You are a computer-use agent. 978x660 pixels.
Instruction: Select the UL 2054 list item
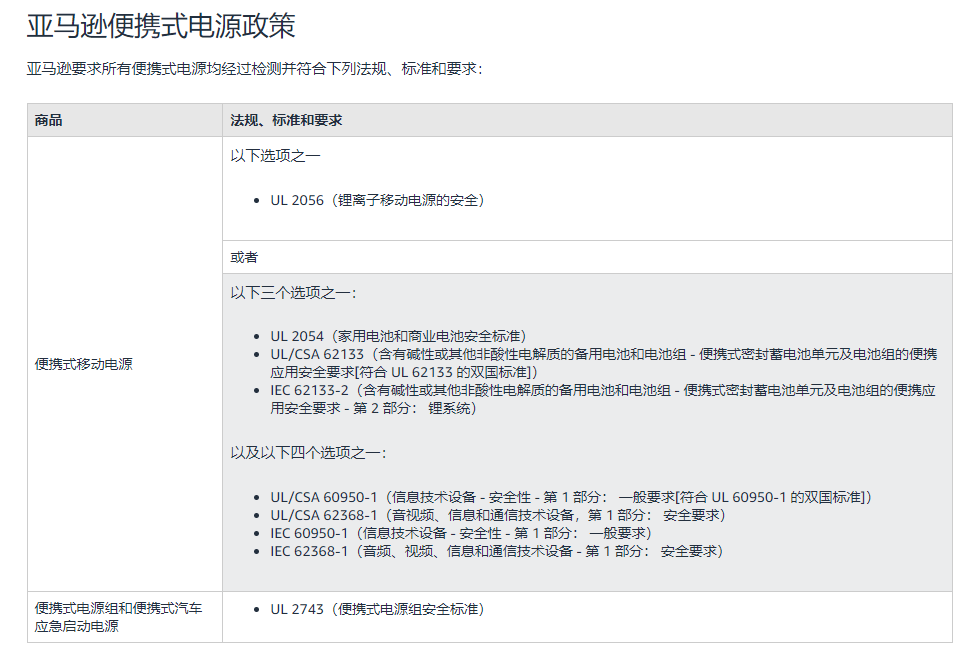(x=398, y=336)
